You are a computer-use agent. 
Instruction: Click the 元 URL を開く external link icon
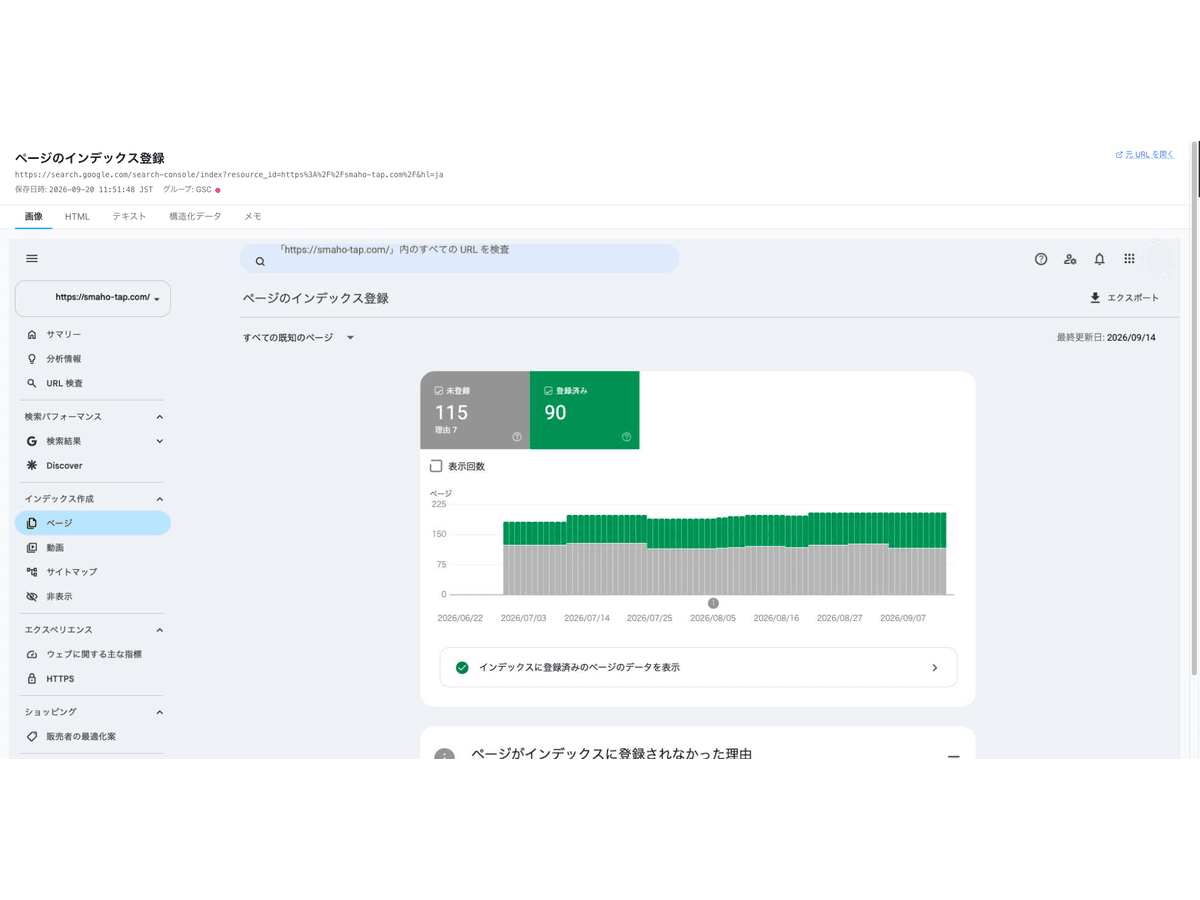[x=1119, y=155]
